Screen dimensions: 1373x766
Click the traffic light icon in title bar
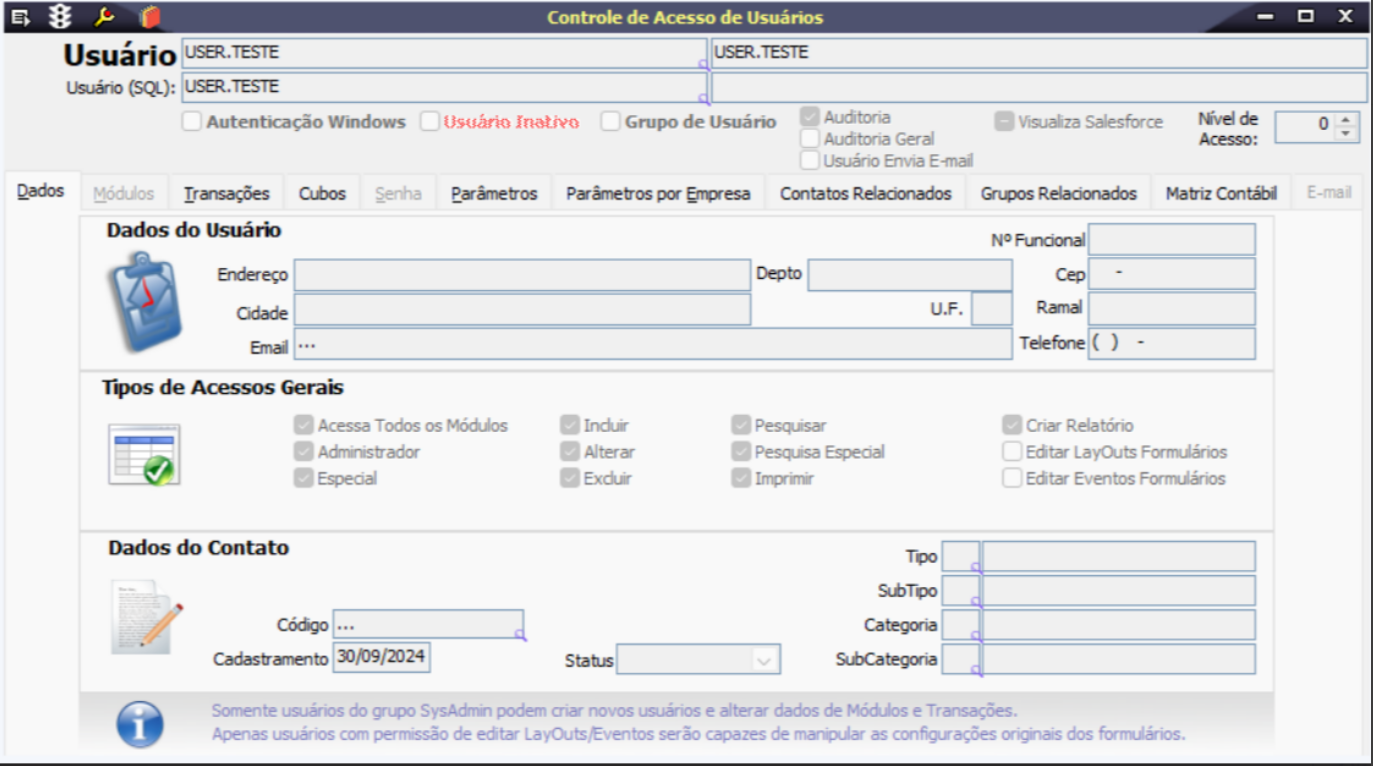[x=61, y=17]
